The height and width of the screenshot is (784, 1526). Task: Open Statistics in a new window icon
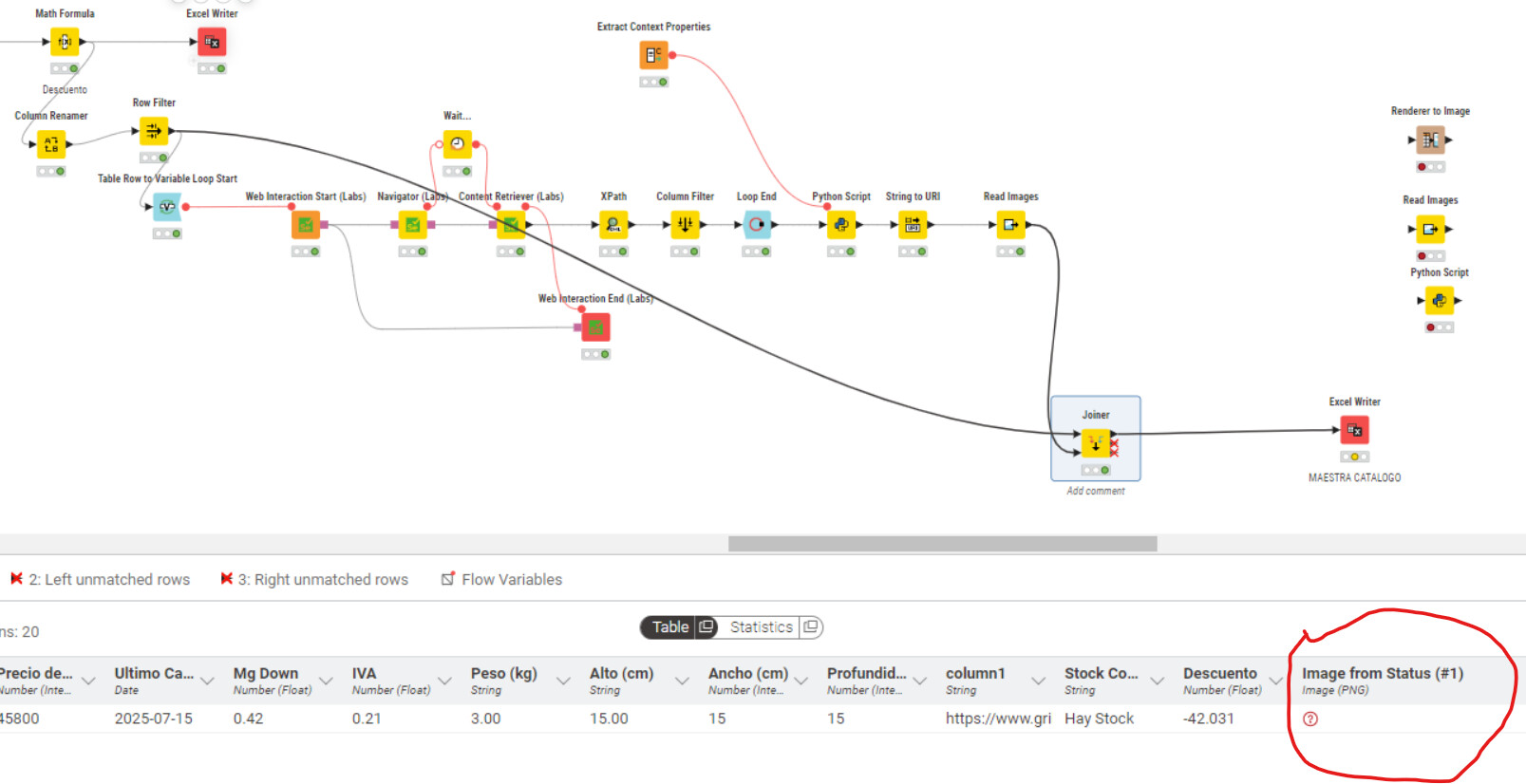[810, 627]
